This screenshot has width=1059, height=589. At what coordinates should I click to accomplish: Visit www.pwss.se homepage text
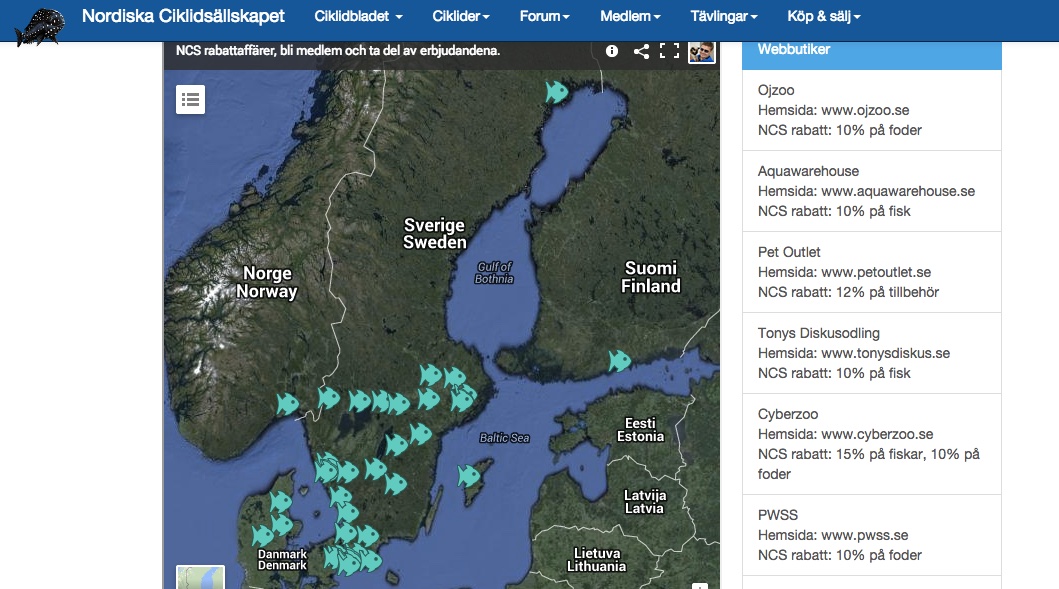(865, 535)
